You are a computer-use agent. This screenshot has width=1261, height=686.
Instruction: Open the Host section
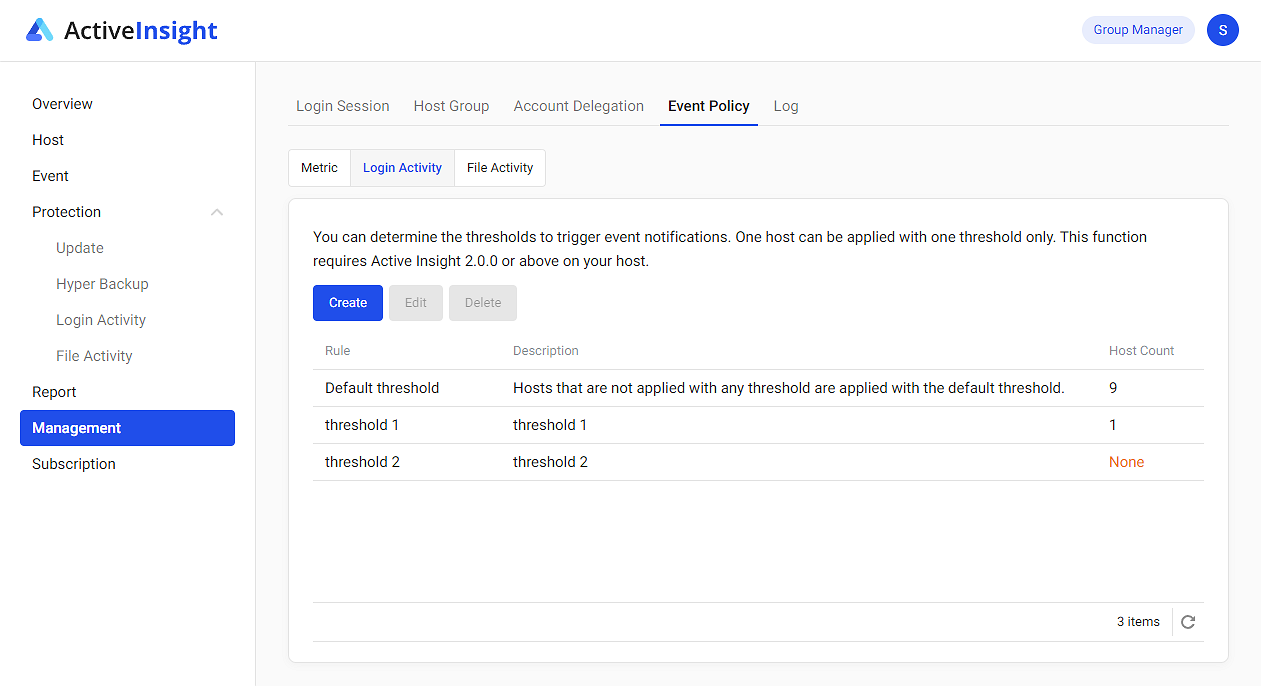click(x=47, y=140)
